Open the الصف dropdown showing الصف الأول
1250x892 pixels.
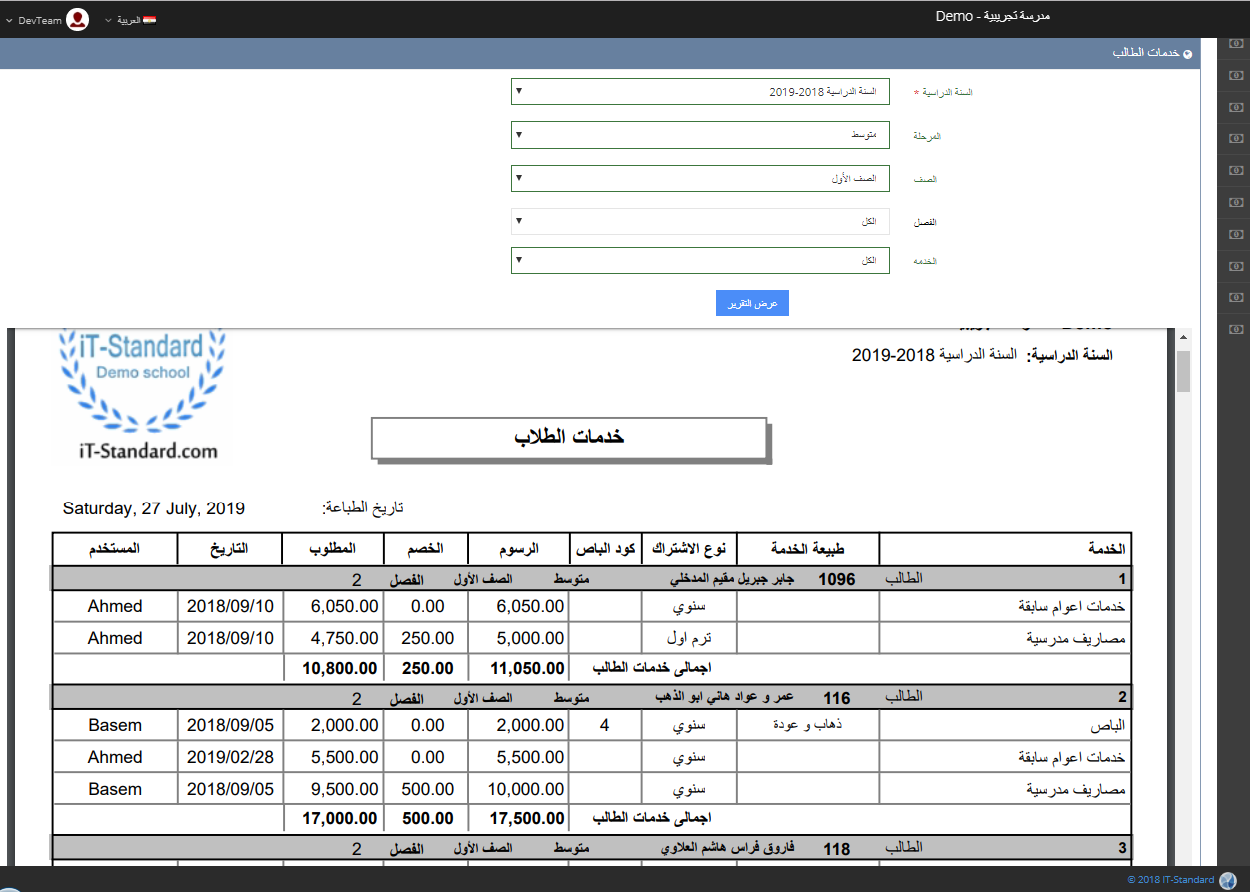[700, 179]
